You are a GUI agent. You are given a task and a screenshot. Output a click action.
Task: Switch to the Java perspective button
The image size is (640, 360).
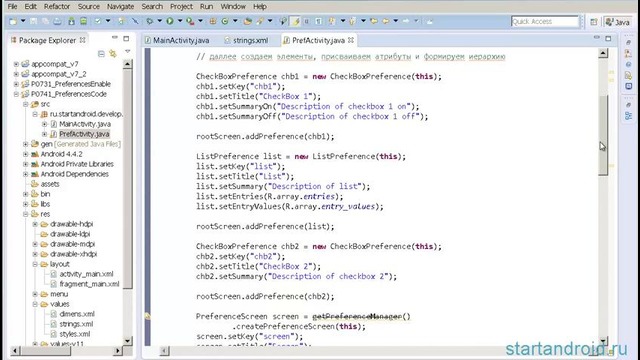(618, 22)
